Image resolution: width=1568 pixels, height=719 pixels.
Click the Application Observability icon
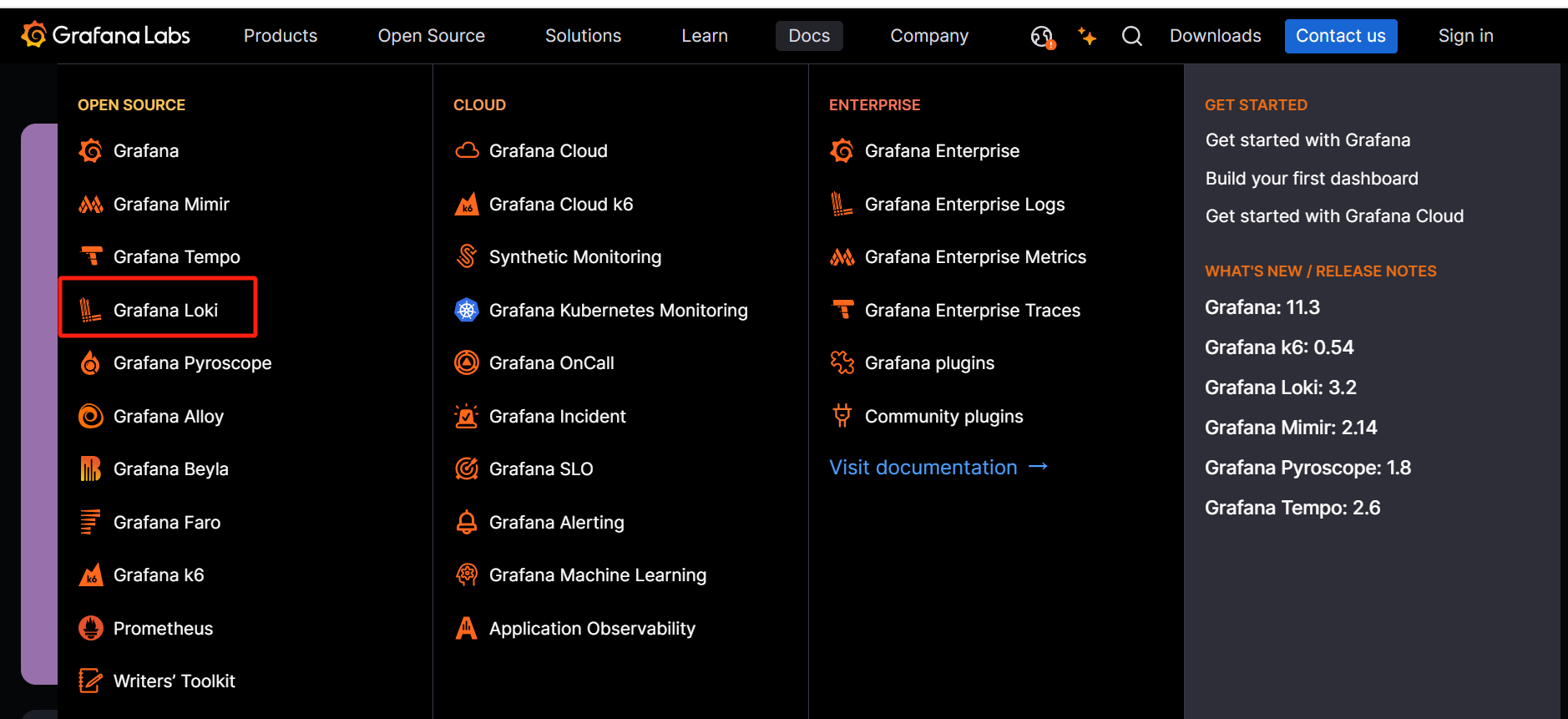pos(466,628)
